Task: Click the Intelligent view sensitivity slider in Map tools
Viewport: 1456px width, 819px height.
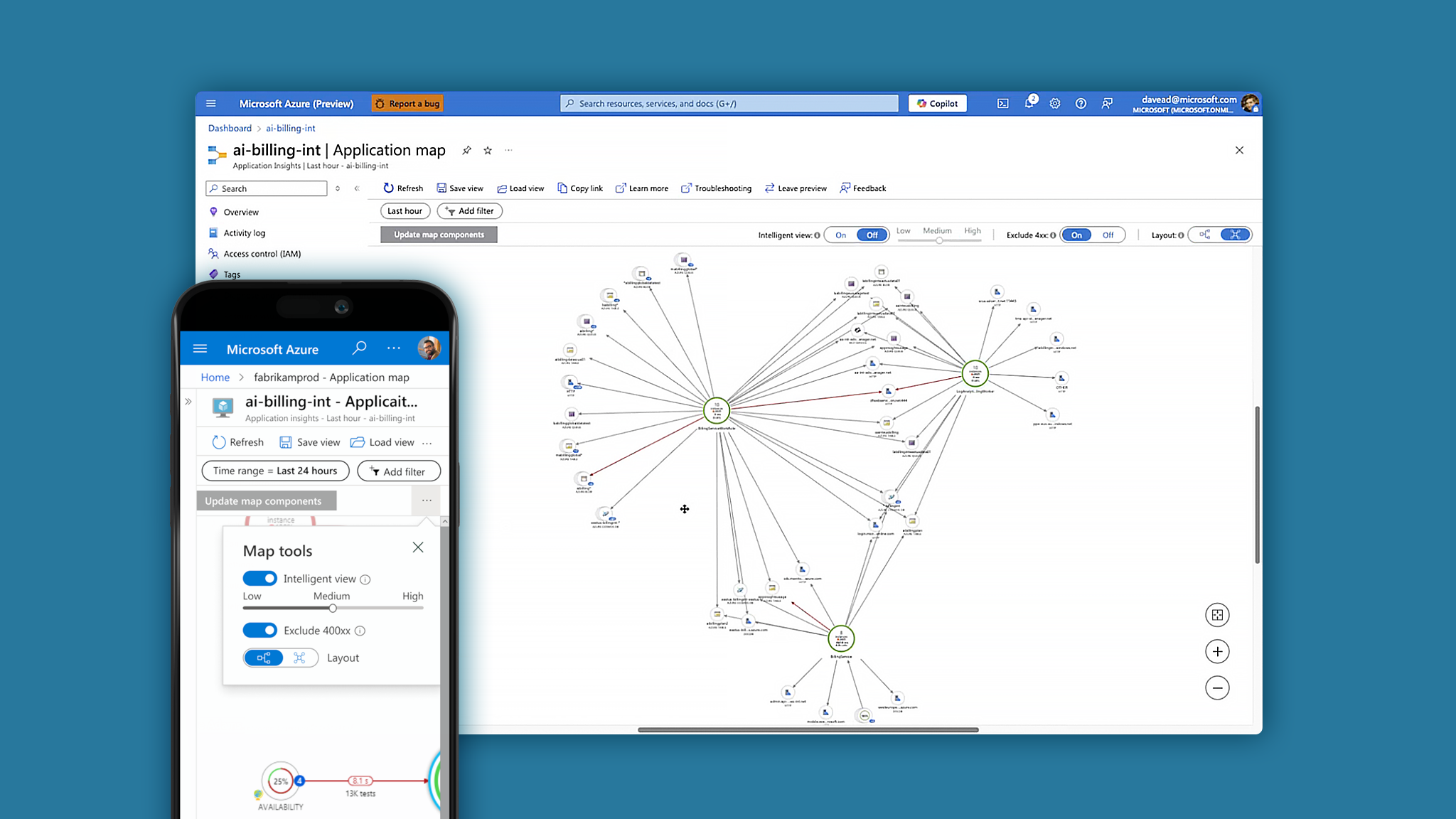Action: [x=332, y=609]
